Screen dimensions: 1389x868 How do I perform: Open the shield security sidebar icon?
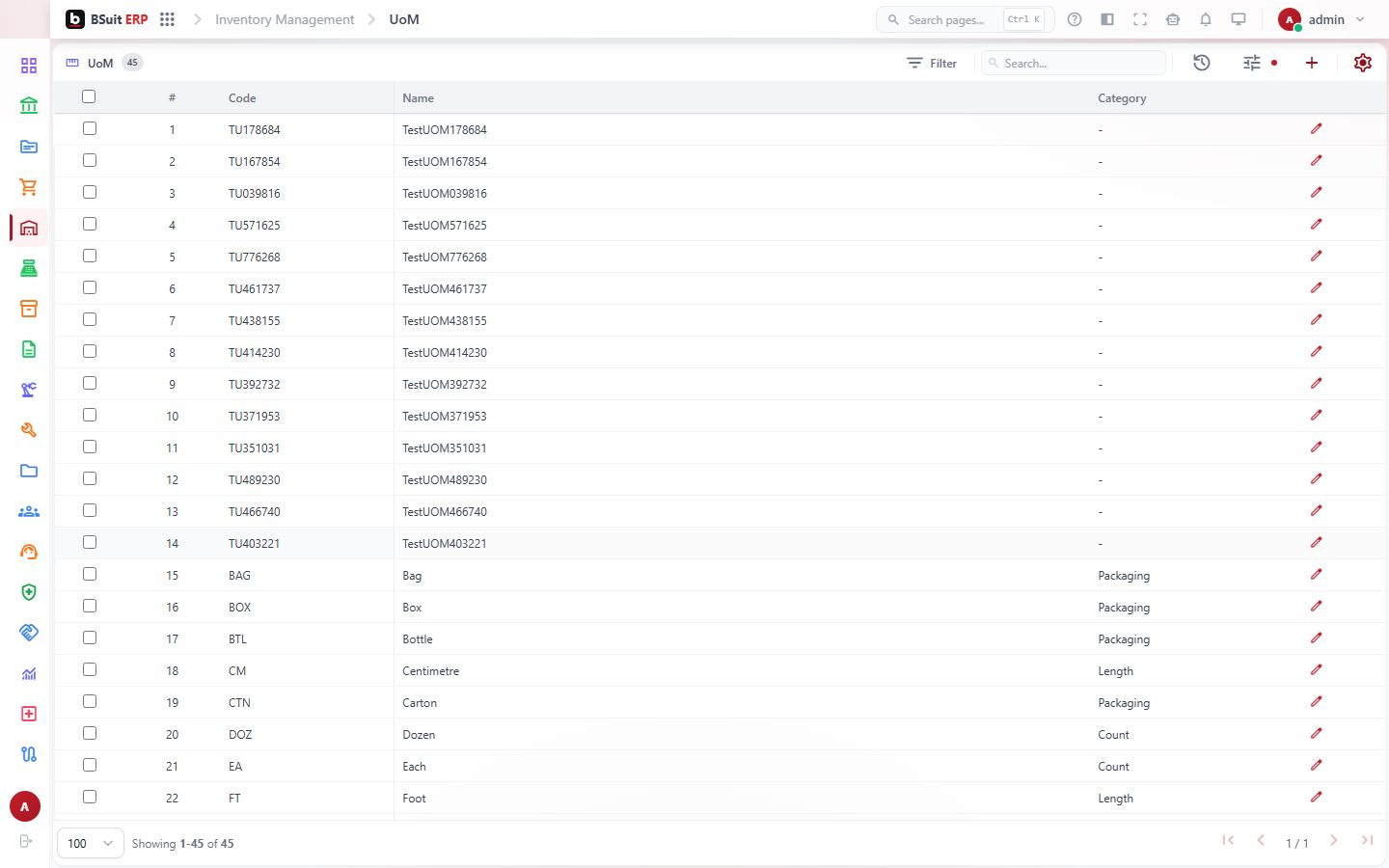29,592
